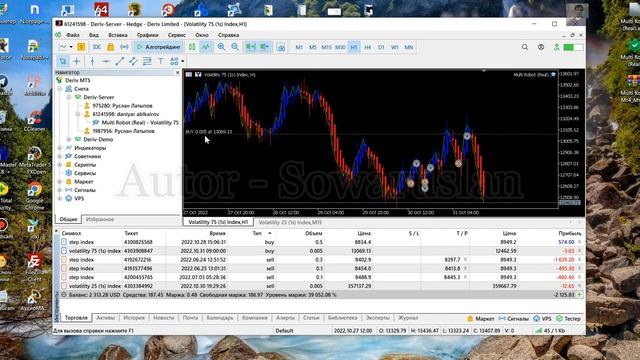640x360 pixels.
Task: Click the green plus beside total -2 125.83
Action: [579, 295]
